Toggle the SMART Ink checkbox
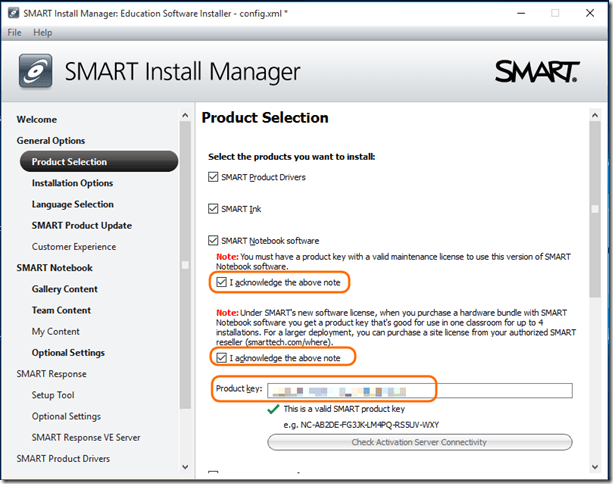This screenshot has height=484, width=613. point(212,209)
